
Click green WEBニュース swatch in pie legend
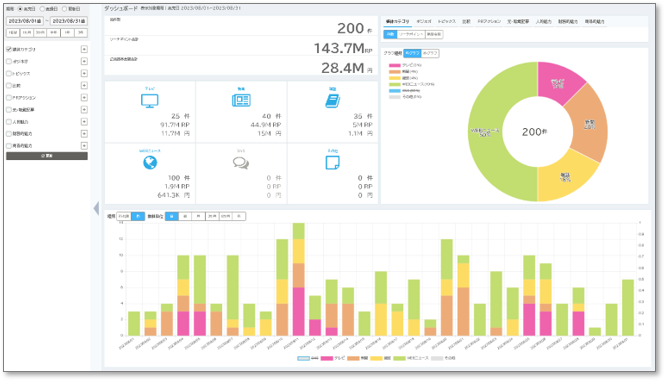(x=395, y=84)
